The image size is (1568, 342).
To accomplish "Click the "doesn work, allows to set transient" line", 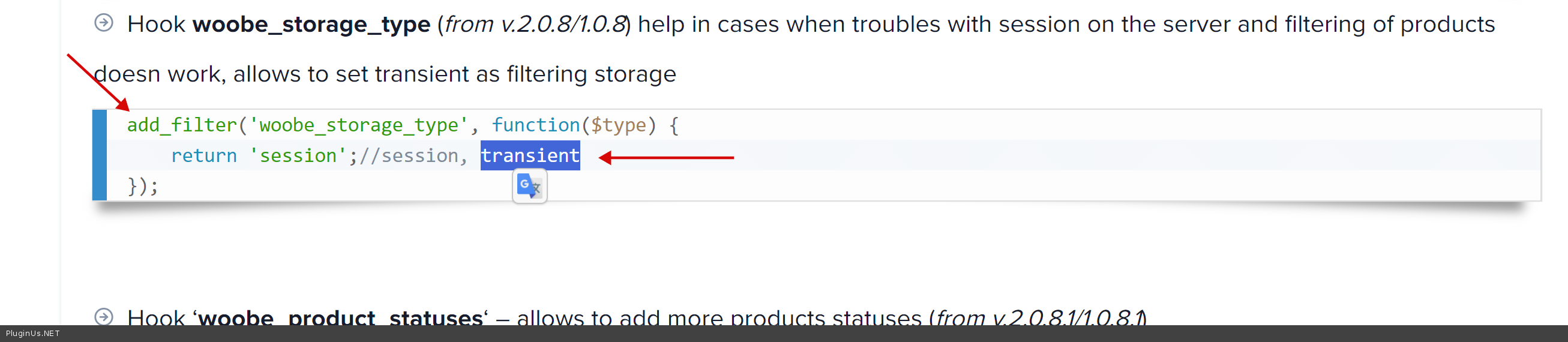I will (x=385, y=74).
